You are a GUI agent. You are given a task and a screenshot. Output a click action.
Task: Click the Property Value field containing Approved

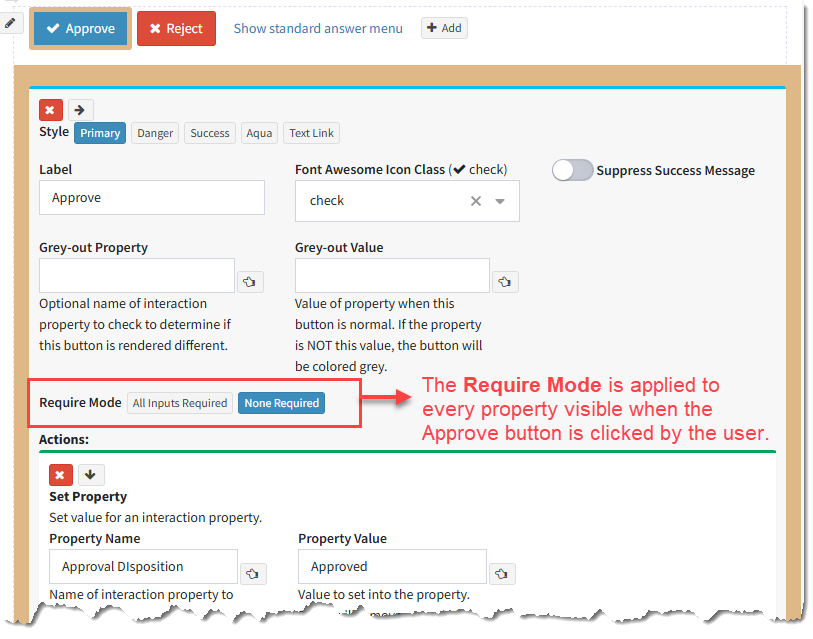tap(392, 567)
